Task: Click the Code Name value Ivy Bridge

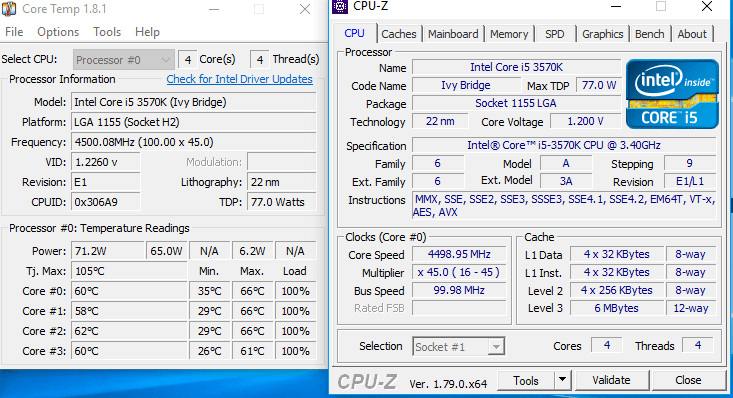Action: (466, 85)
